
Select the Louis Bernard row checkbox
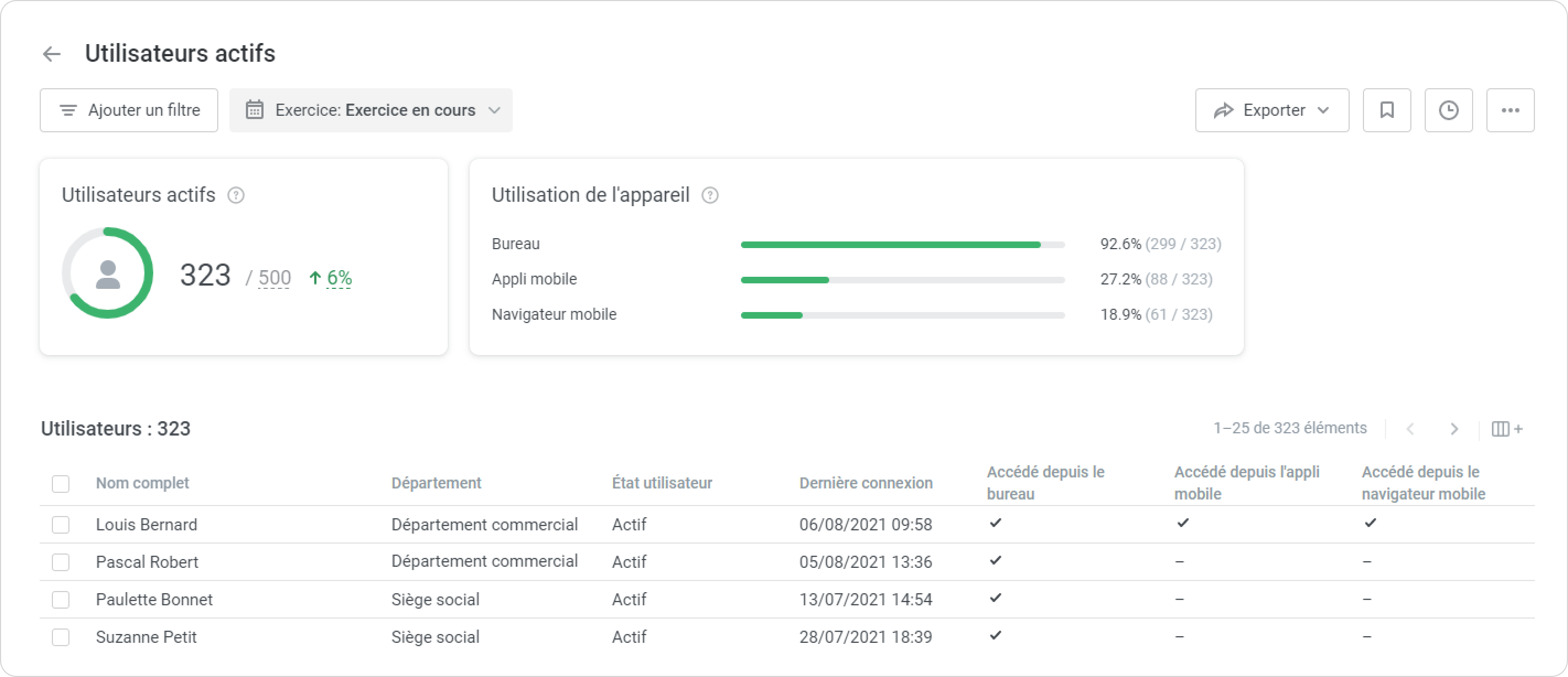point(60,525)
